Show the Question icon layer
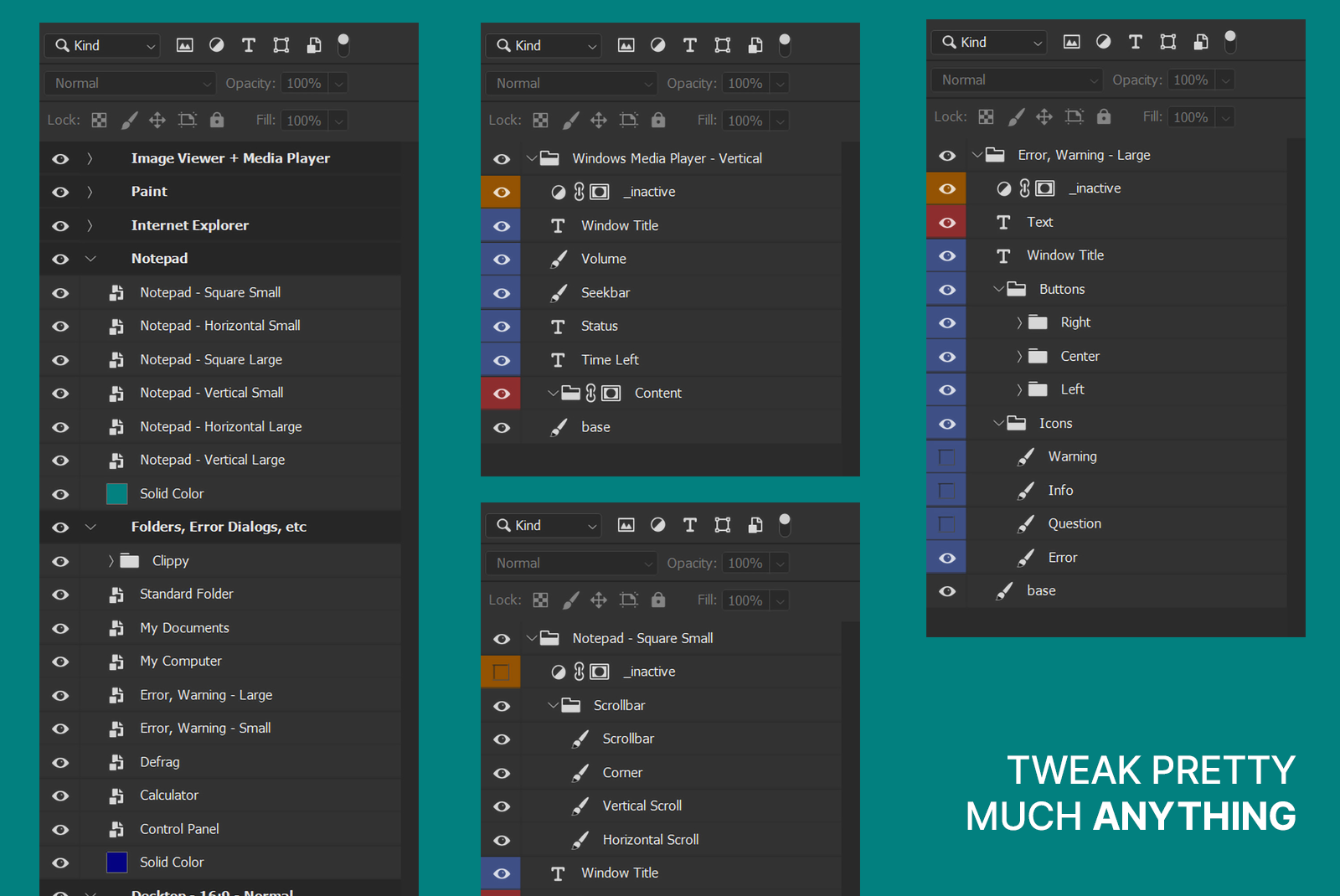 [947, 523]
